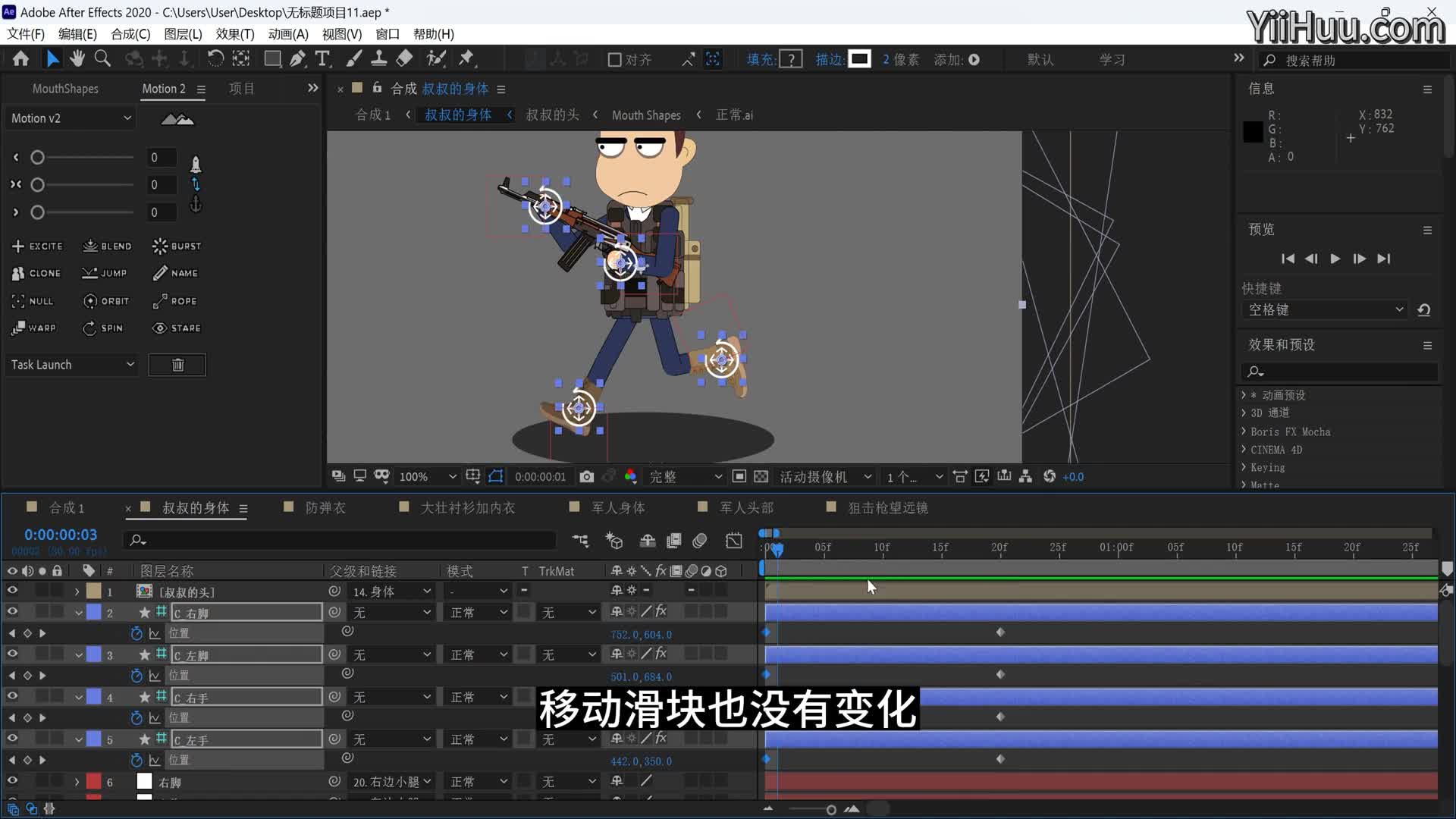Click the show channel RGB icon
This screenshot has height=819, width=1456.
point(630,476)
